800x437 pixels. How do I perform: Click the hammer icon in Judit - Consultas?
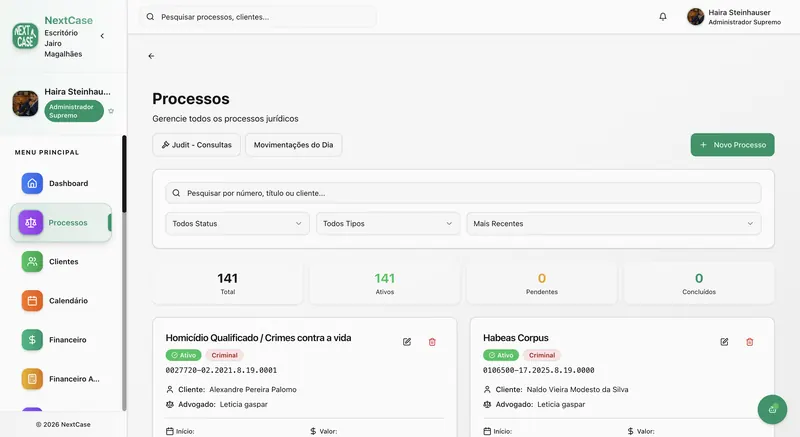[165, 145]
